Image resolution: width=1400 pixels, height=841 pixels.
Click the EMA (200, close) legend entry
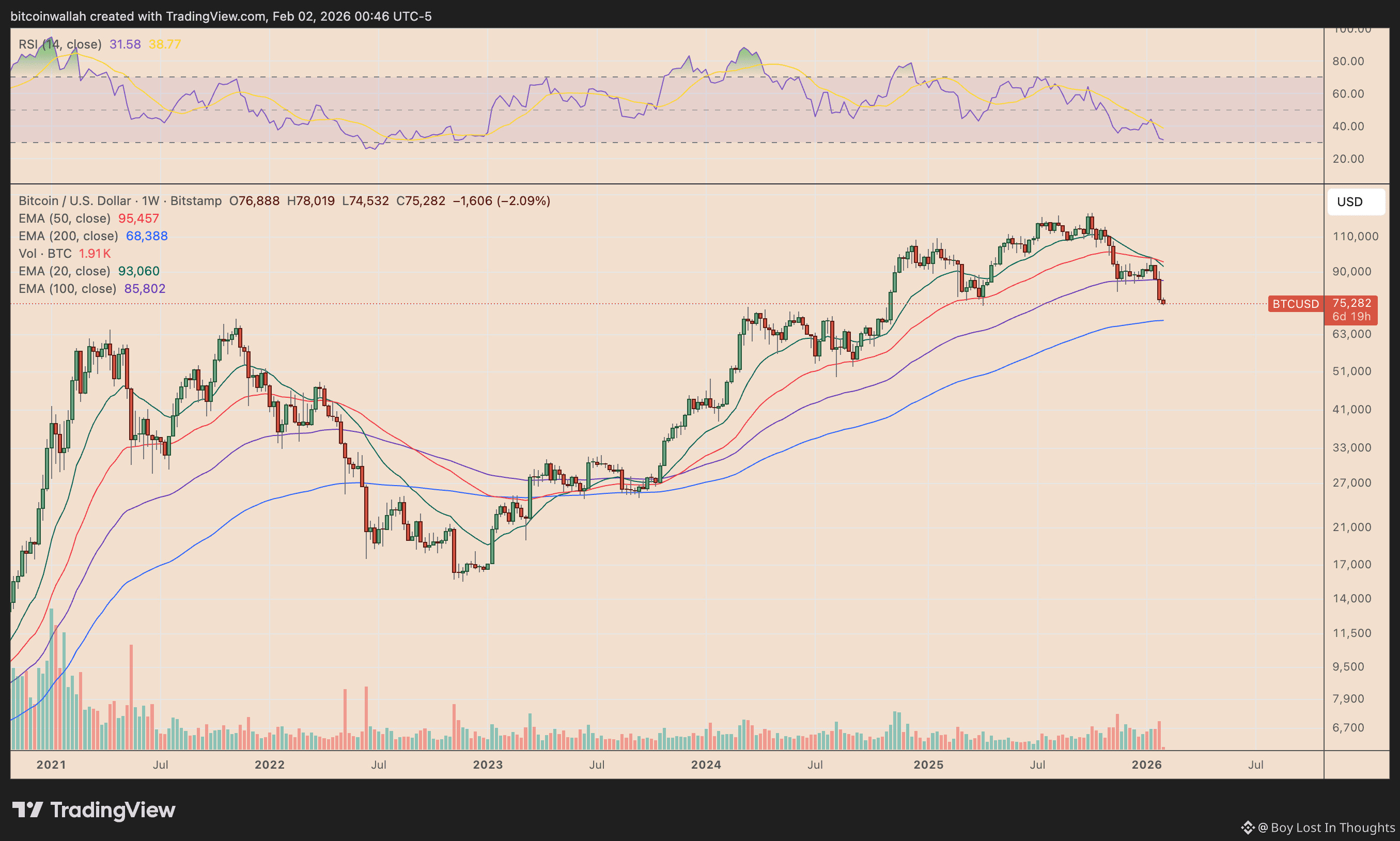click(x=68, y=236)
